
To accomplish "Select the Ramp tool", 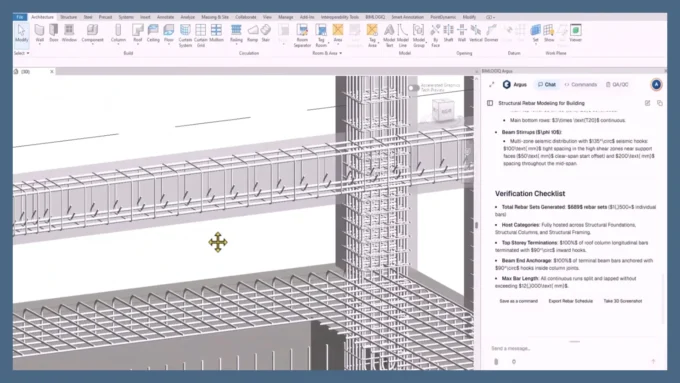I will (252, 33).
